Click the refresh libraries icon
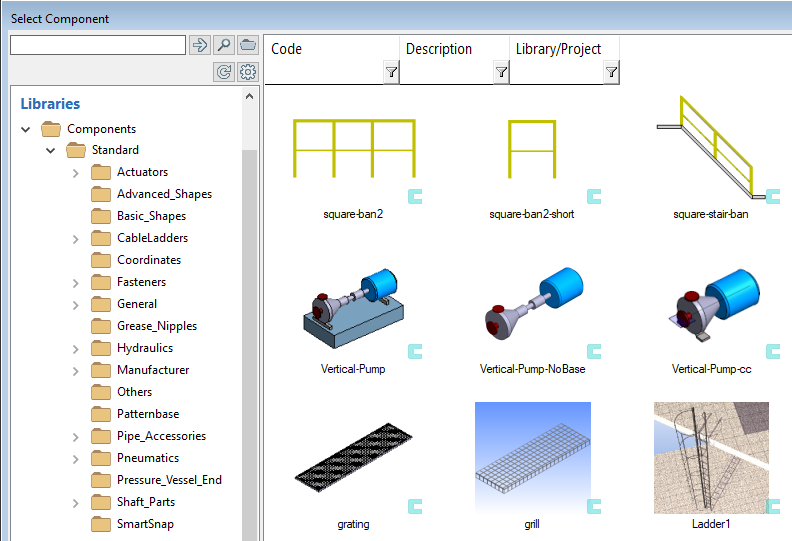 (224, 71)
